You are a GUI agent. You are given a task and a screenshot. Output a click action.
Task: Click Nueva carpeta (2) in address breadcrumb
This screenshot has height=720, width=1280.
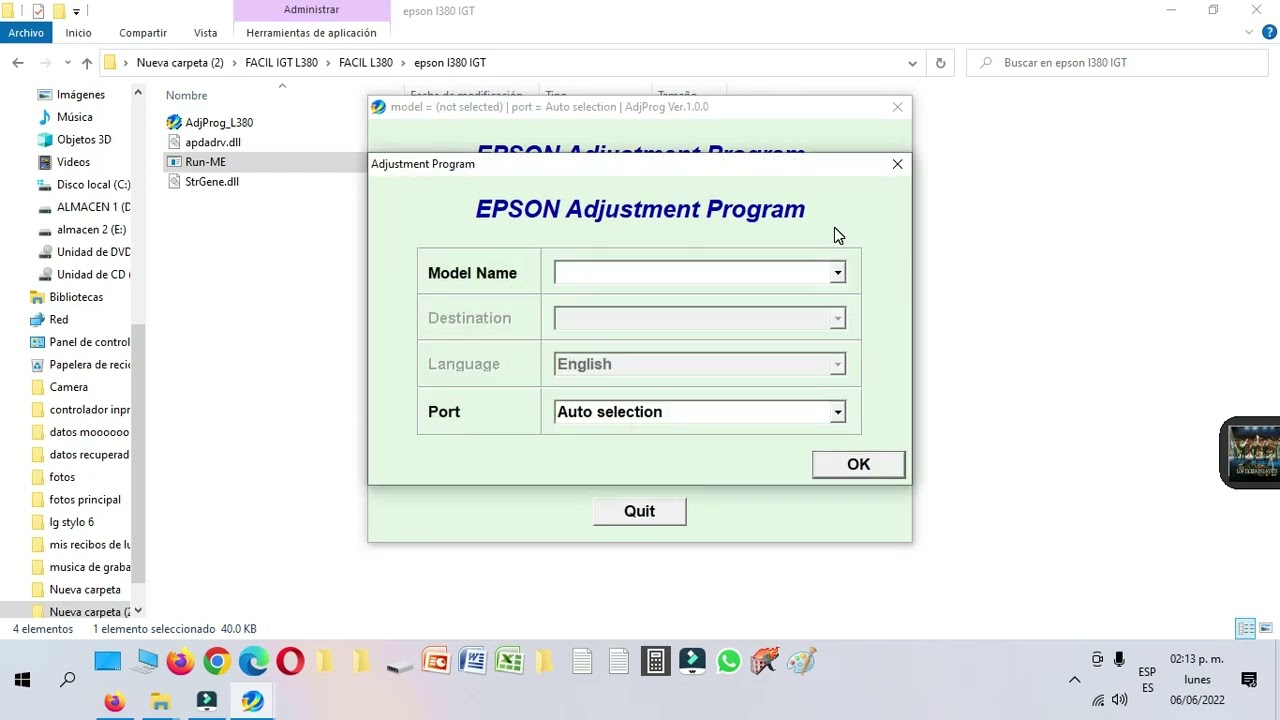[x=180, y=63]
